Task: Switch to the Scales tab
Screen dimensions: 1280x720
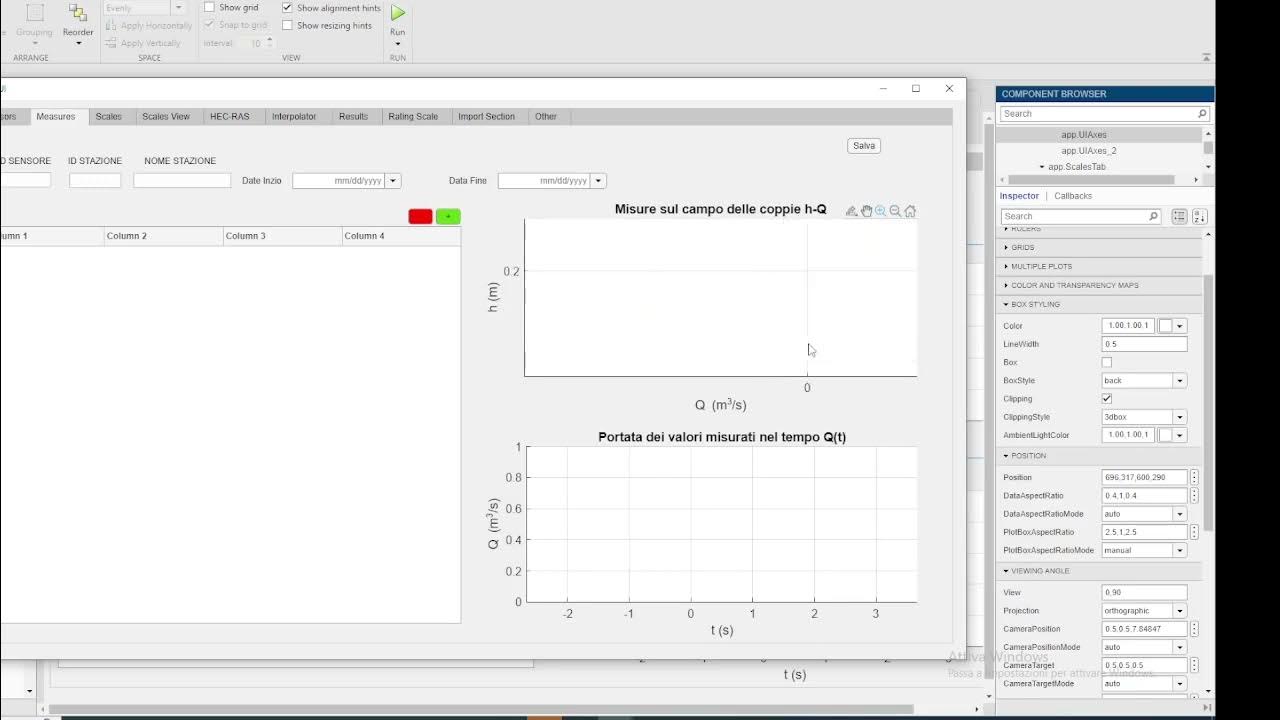Action: tap(109, 117)
